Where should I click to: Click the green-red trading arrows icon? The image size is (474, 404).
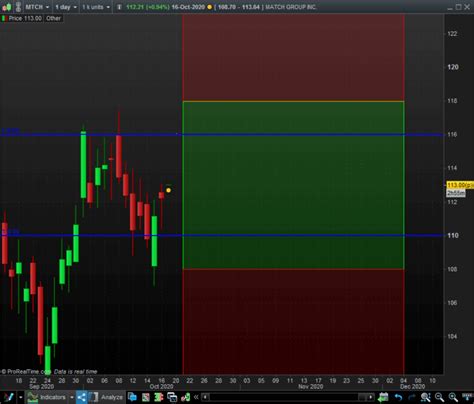pyautogui.click(x=185, y=397)
